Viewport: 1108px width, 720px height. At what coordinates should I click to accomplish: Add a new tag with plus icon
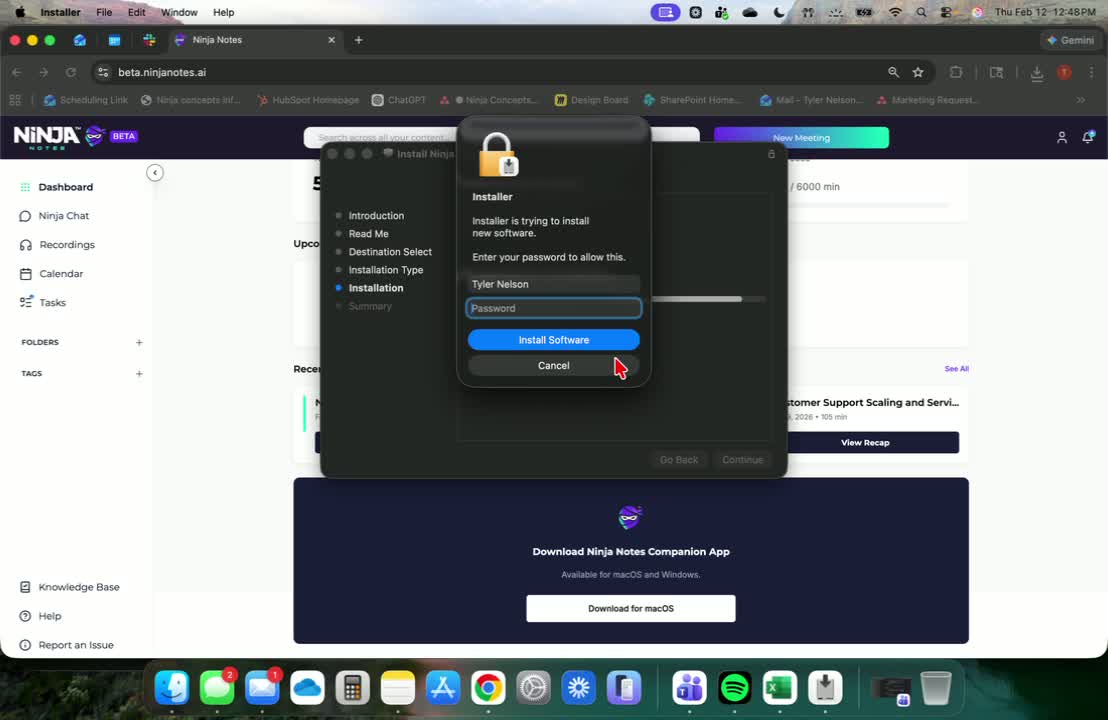(x=139, y=374)
